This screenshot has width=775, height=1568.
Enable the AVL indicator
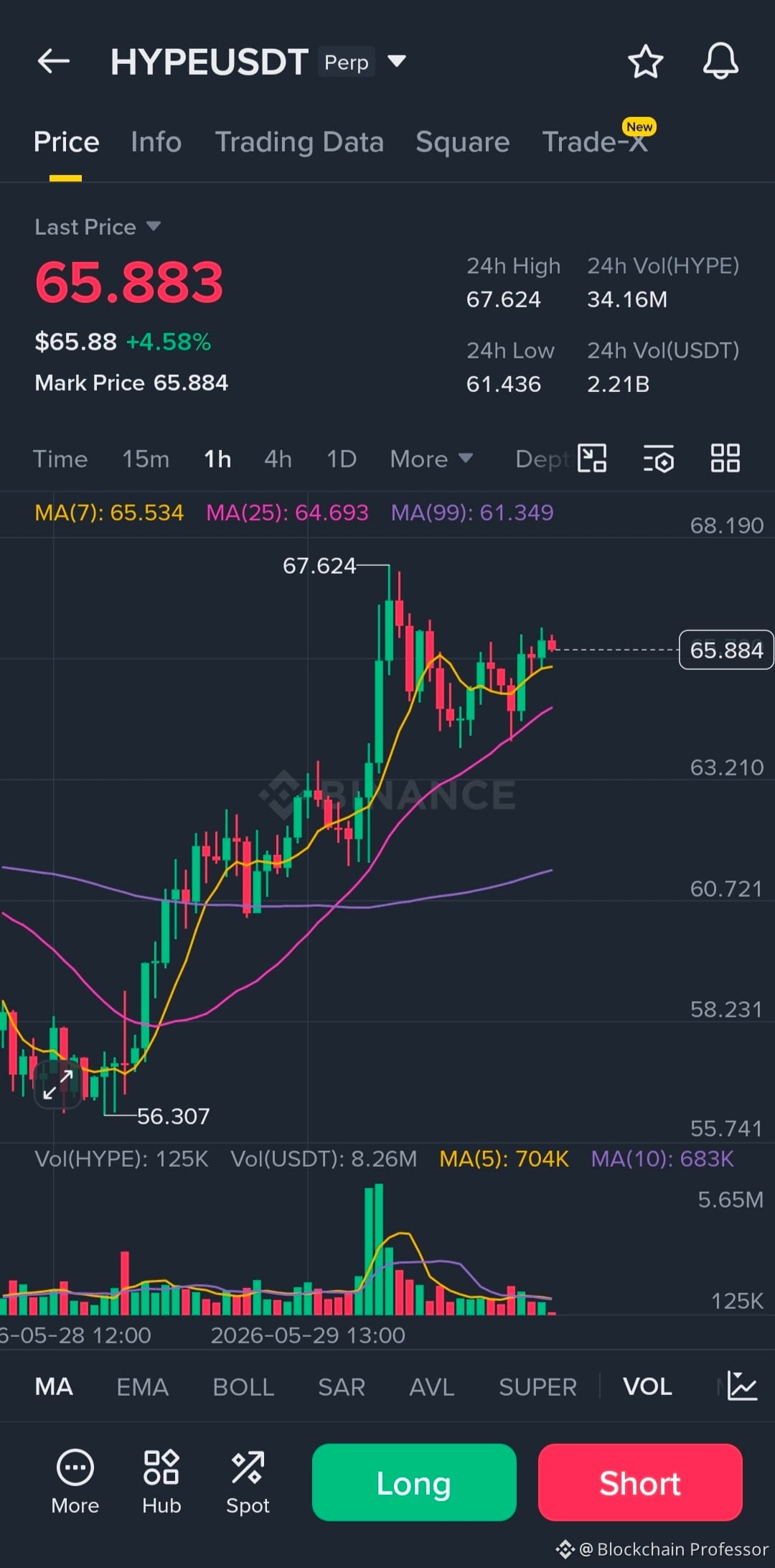[x=431, y=1386]
